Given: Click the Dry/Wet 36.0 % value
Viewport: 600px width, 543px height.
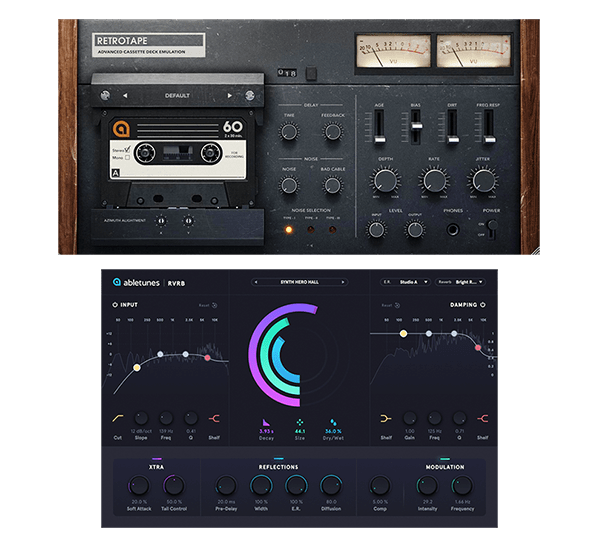Looking at the screenshot, I should pos(333,431).
